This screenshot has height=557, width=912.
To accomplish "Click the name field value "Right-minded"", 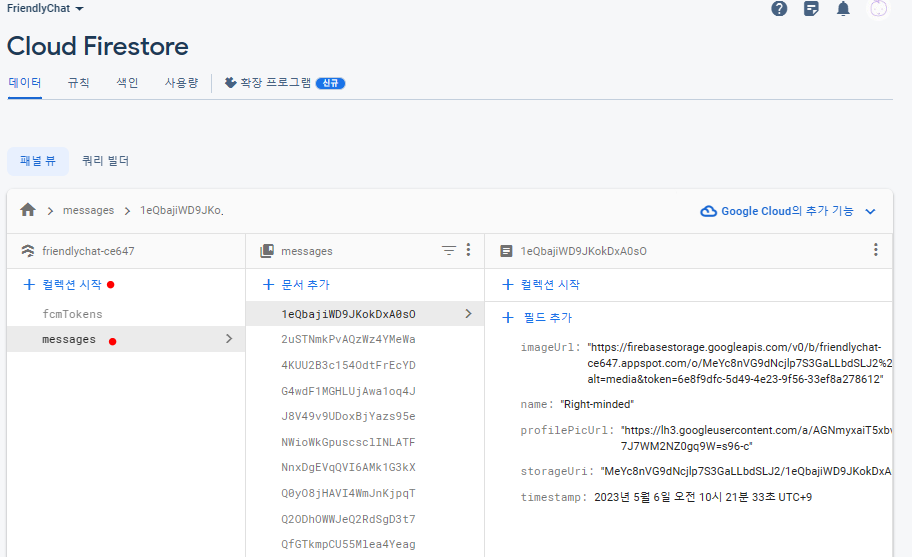I will 597,404.
